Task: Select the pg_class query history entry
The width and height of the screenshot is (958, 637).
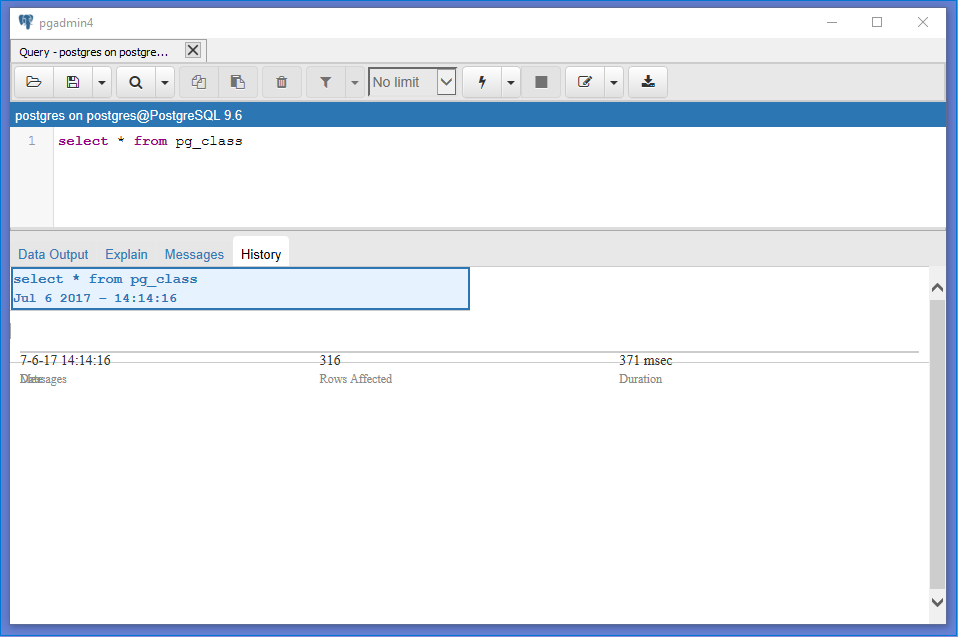Action: pyautogui.click(x=240, y=288)
